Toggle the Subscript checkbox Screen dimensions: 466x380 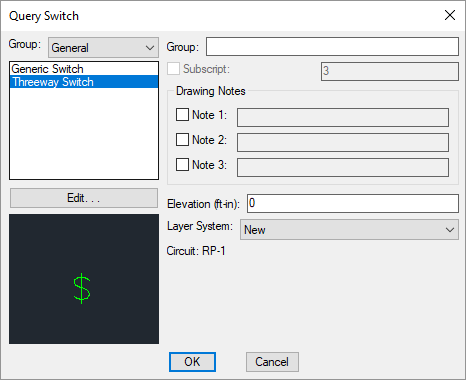[173, 69]
